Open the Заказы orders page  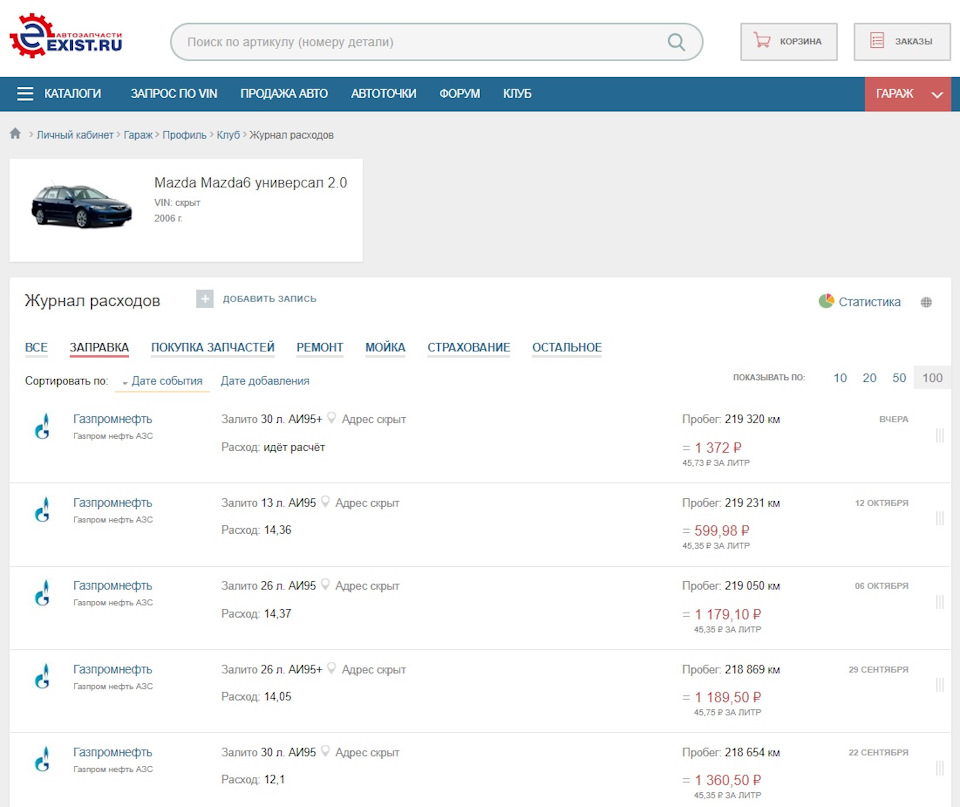click(x=902, y=42)
